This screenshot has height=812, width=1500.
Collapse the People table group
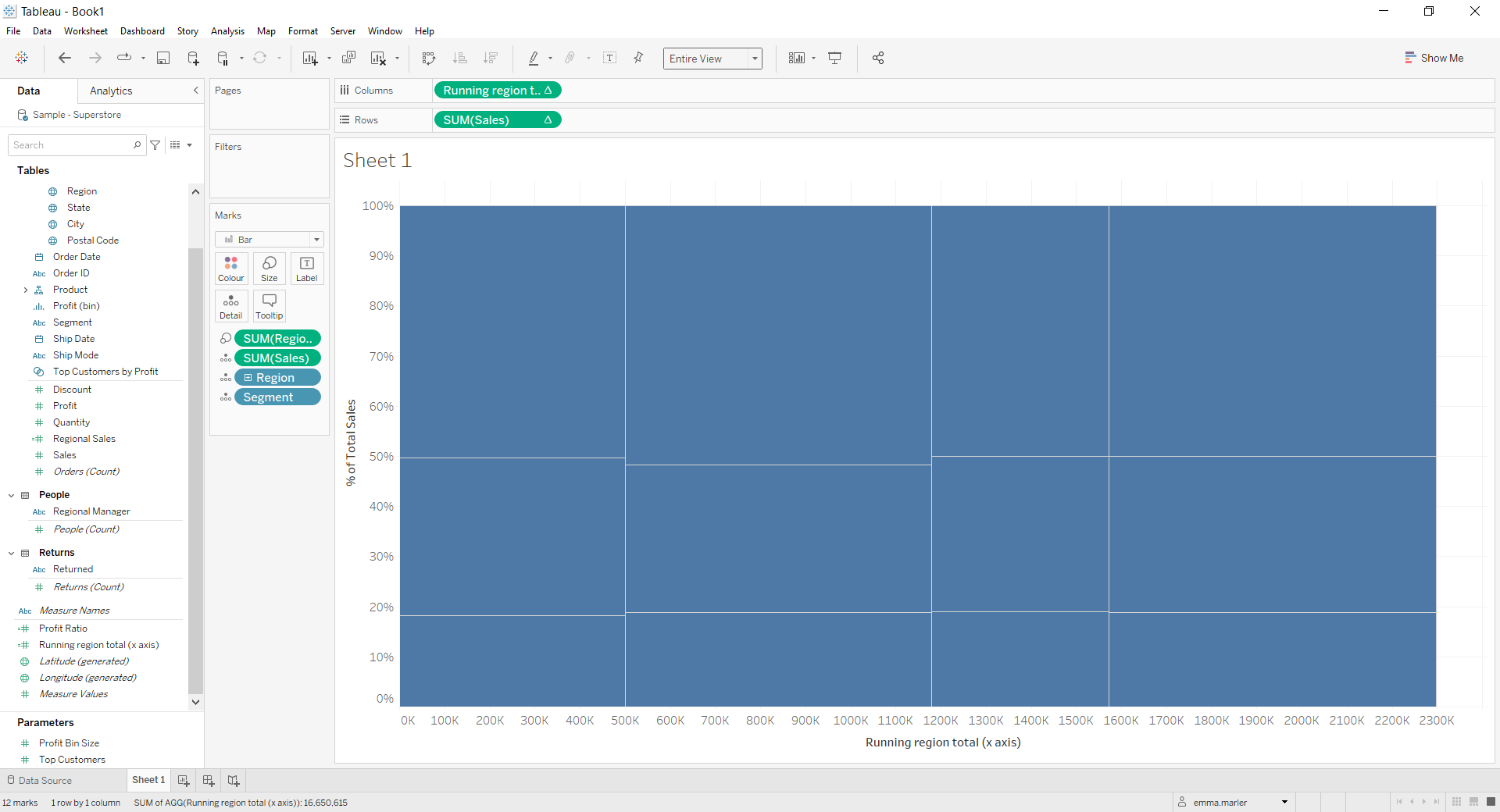11,494
